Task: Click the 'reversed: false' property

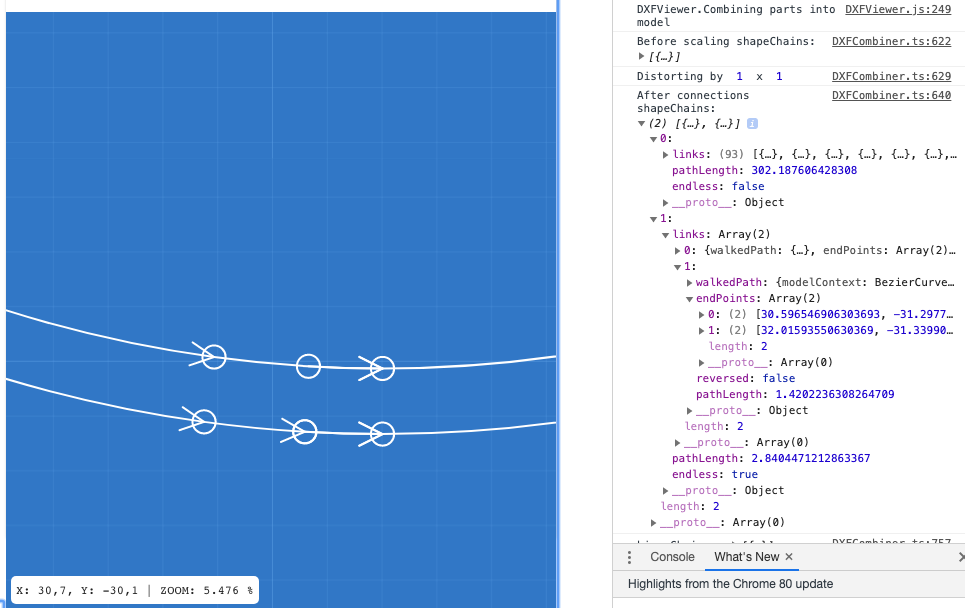Action: (745, 378)
